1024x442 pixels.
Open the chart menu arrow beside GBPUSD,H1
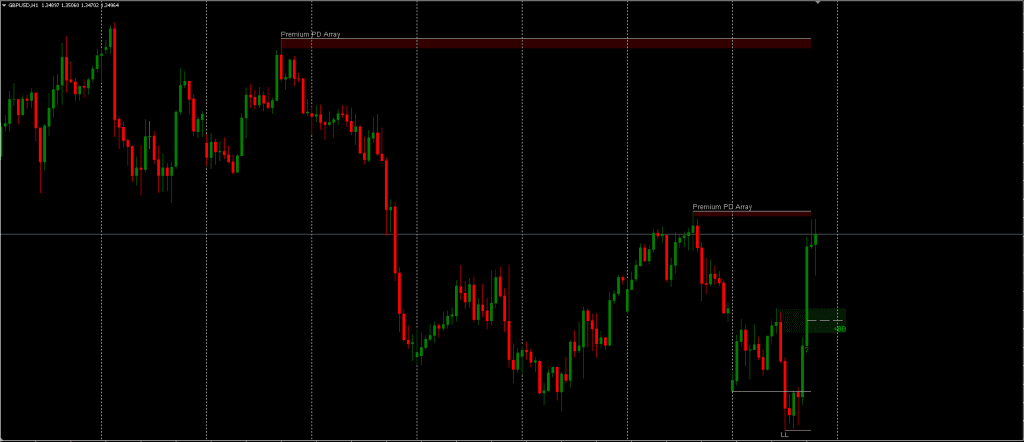pyautogui.click(x=4, y=5)
